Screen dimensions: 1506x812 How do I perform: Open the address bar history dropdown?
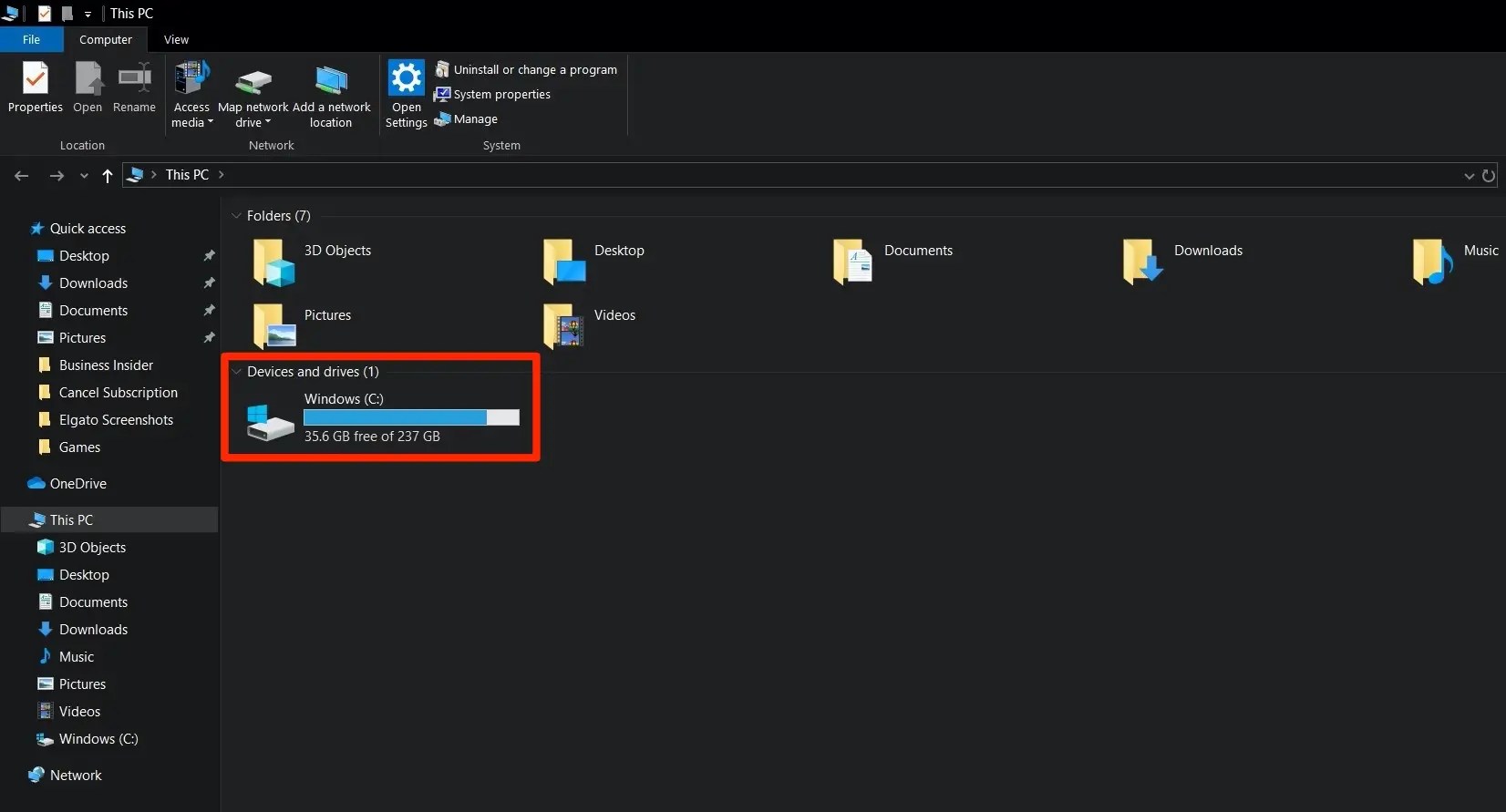1469,175
